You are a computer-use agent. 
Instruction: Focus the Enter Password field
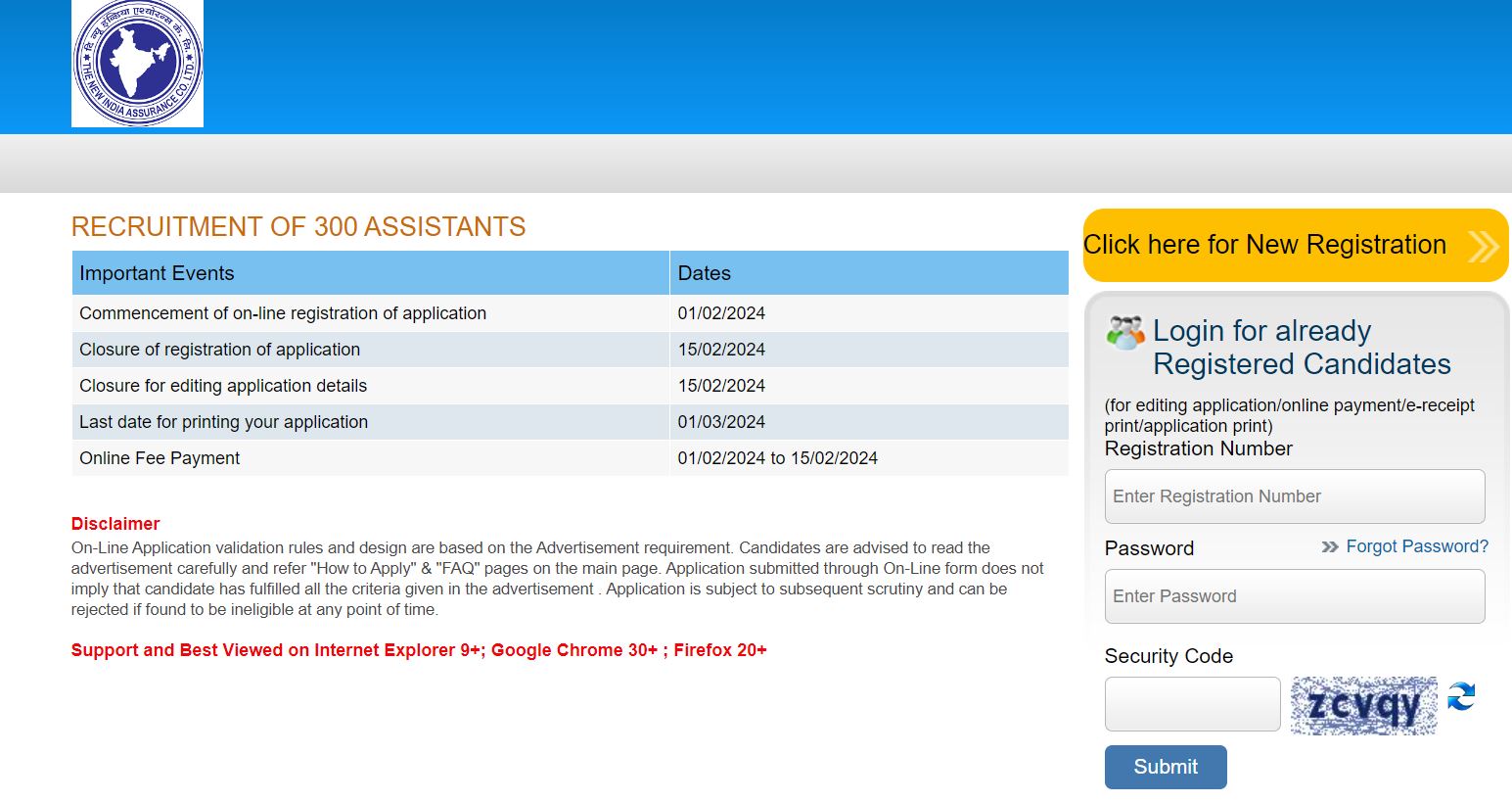[1294, 596]
